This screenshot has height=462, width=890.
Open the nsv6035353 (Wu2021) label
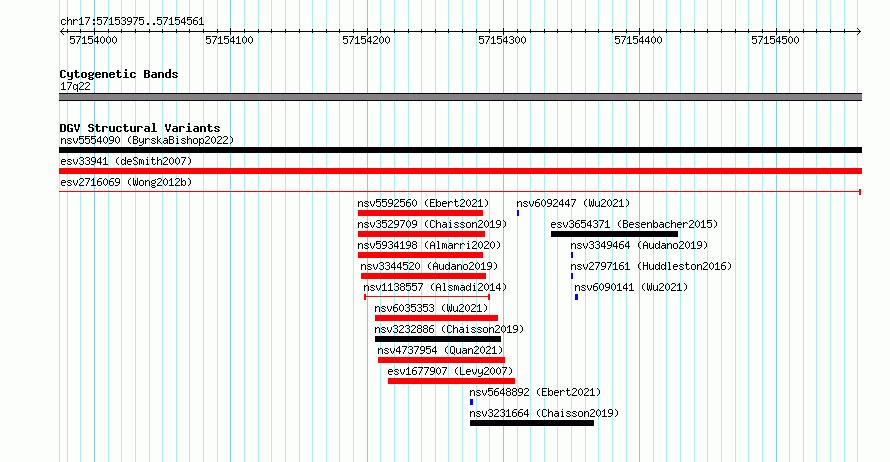point(431,308)
